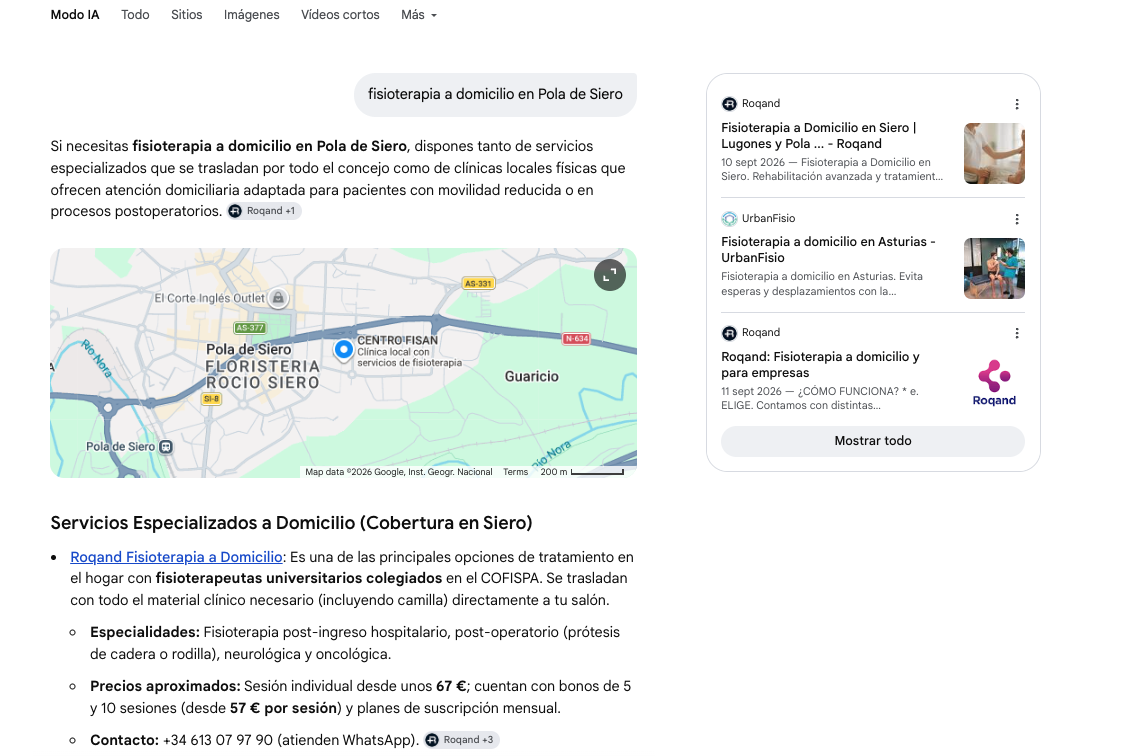
Task: Open the Más dropdown menu
Action: [x=418, y=15]
